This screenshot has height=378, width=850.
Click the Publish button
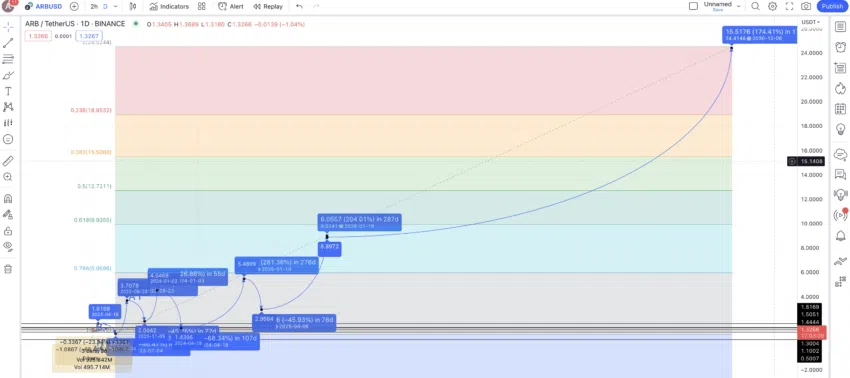pyautogui.click(x=832, y=7)
